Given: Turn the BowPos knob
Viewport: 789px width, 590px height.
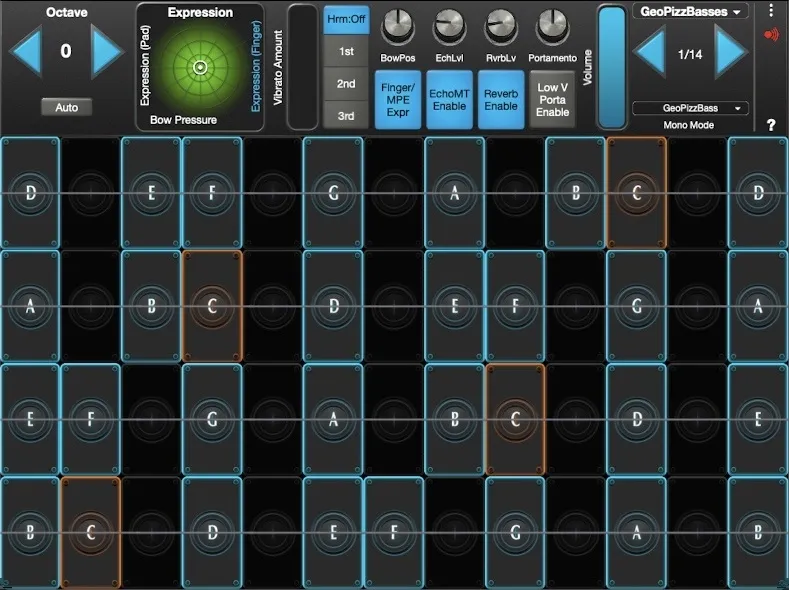Looking at the screenshot, I should click(x=398, y=26).
